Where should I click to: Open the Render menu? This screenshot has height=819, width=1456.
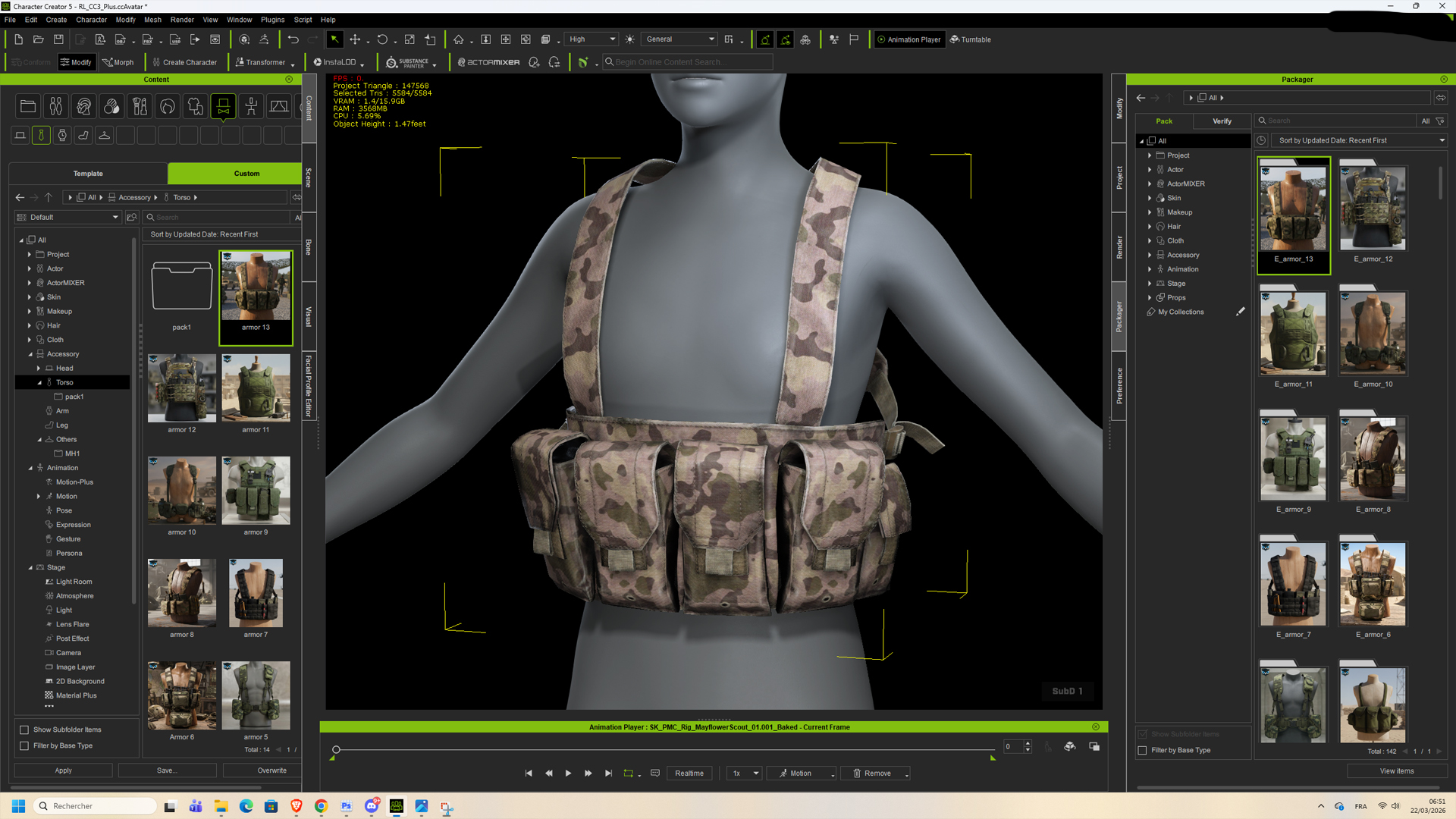click(182, 20)
